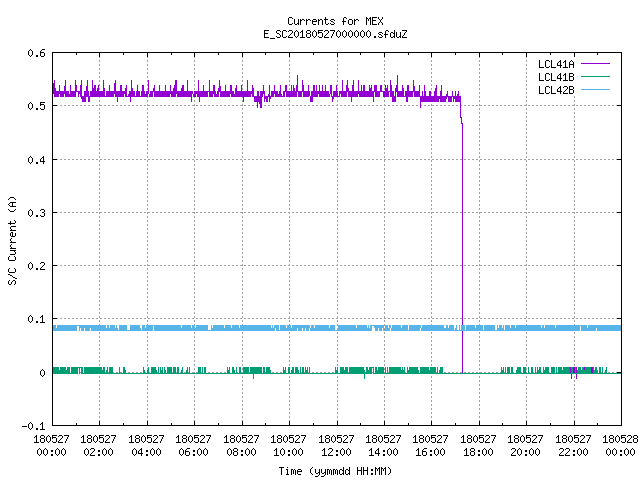
Task: Click the 180527 04:00 time tick label
Action: click(x=146, y=446)
